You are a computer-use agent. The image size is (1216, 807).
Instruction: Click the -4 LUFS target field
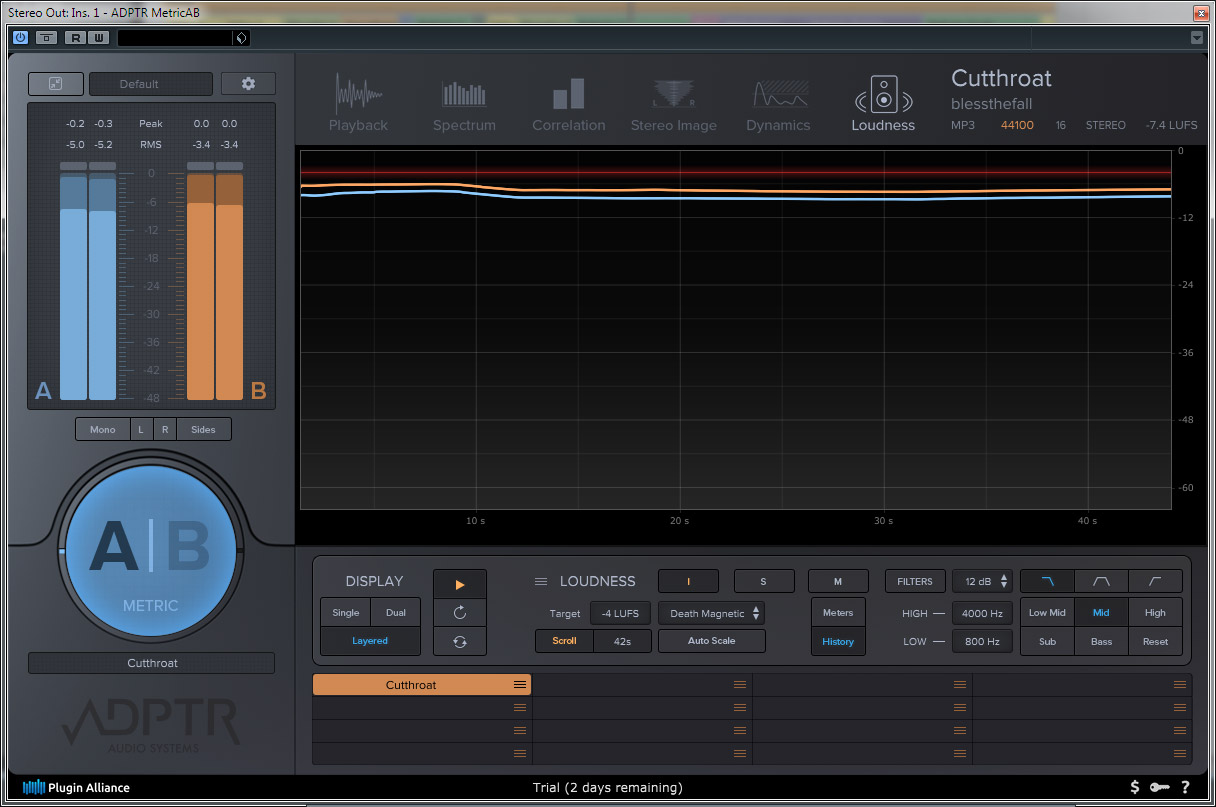coord(621,613)
